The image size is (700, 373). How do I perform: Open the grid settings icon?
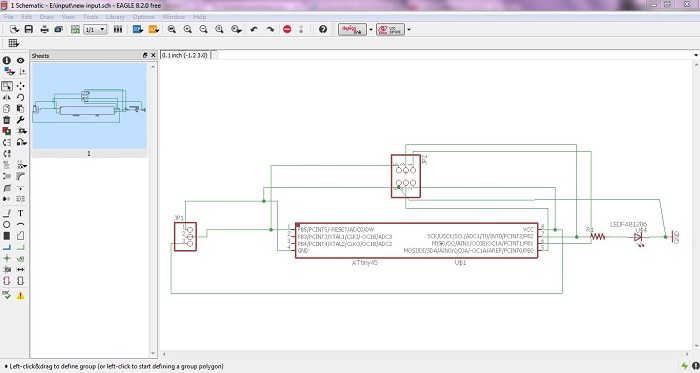[13, 43]
